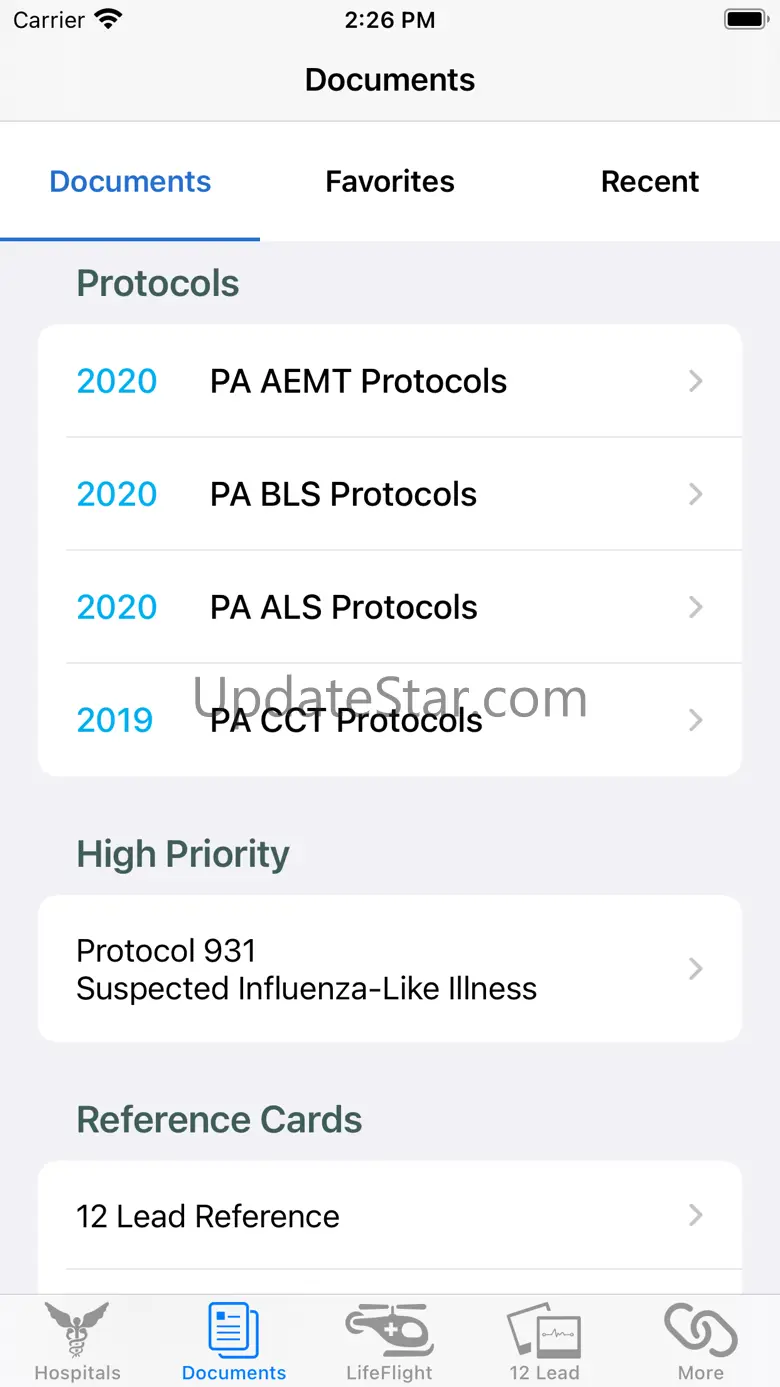This screenshot has height=1387, width=780.
Task: Open Protocol 931 Suspected Influenza-Like Illness
Action: 306,969
